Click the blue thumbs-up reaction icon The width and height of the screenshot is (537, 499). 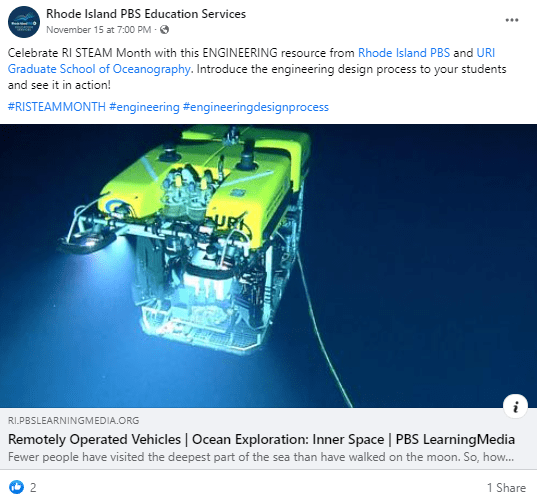(x=16, y=487)
